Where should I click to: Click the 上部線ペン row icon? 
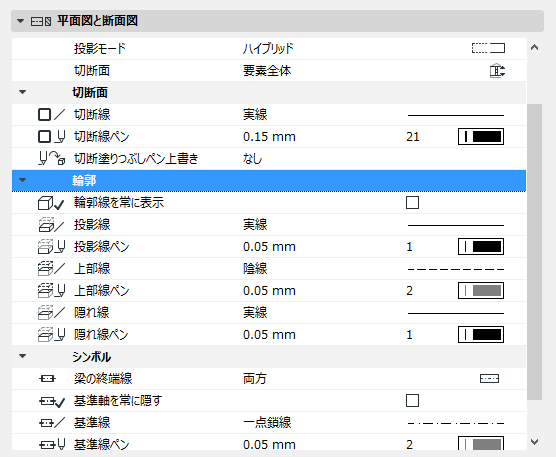(51, 291)
